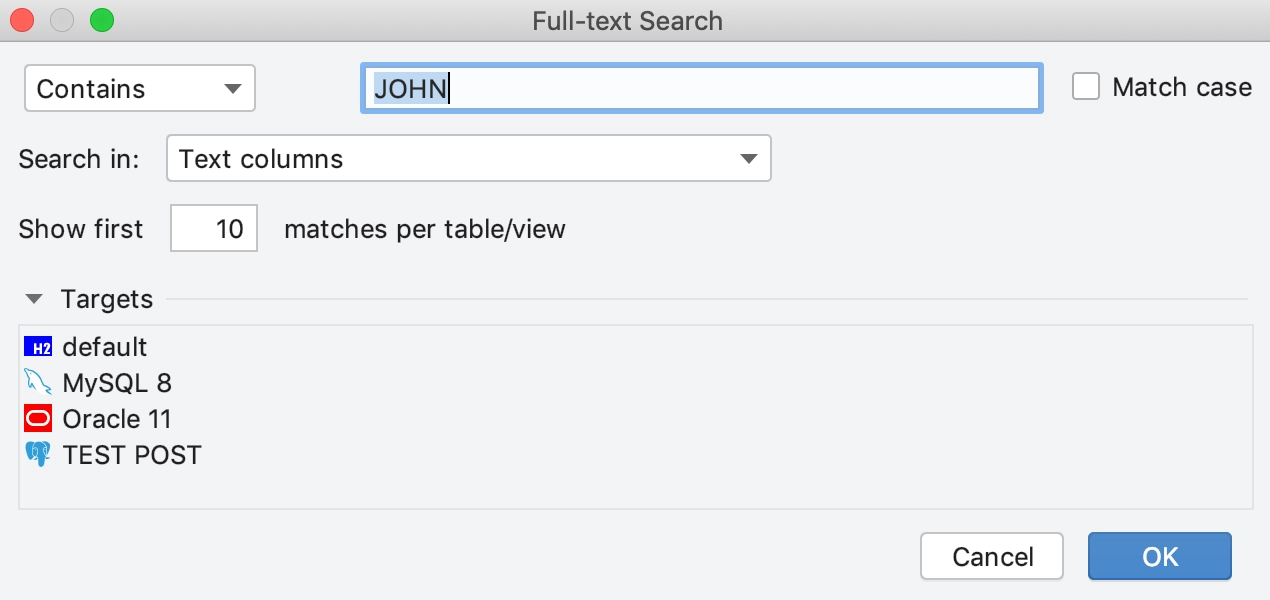Select the Oracle 11 target entry
The width and height of the screenshot is (1270, 600).
[117, 419]
